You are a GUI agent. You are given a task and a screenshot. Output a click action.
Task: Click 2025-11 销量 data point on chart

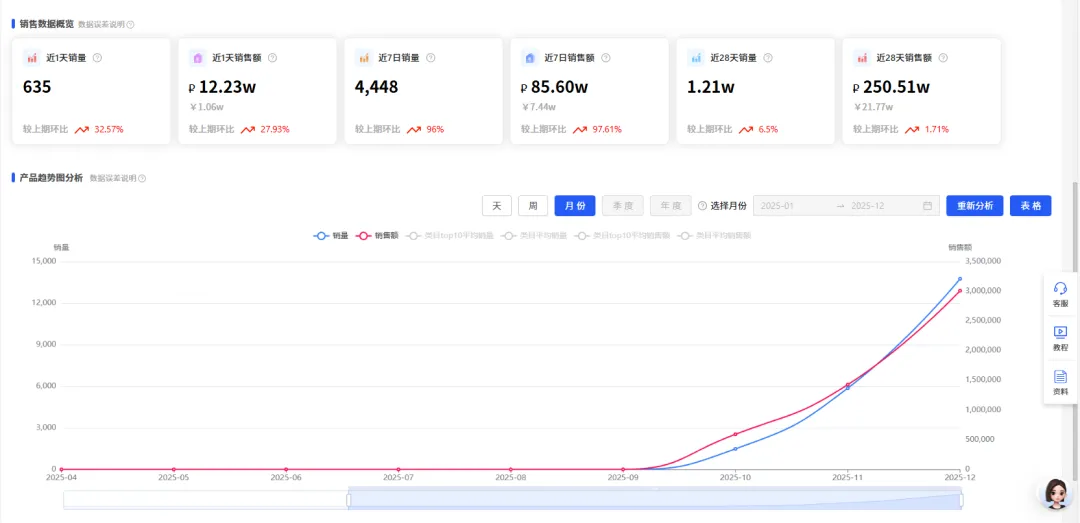coord(848,388)
